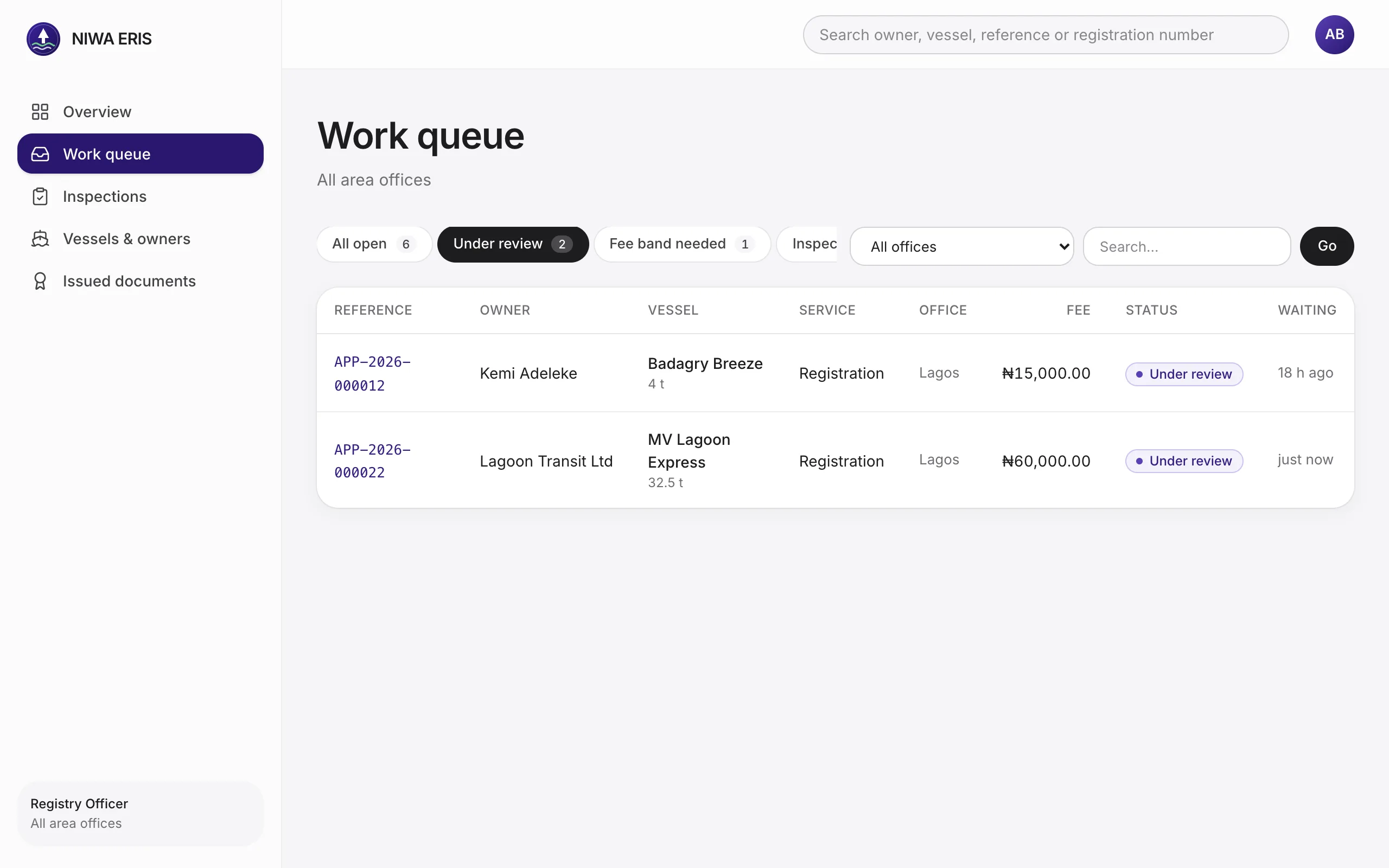Image resolution: width=1389 pixels, height=868 pixels.
Task: Click the REFERENCE column header
Action: 373,310
